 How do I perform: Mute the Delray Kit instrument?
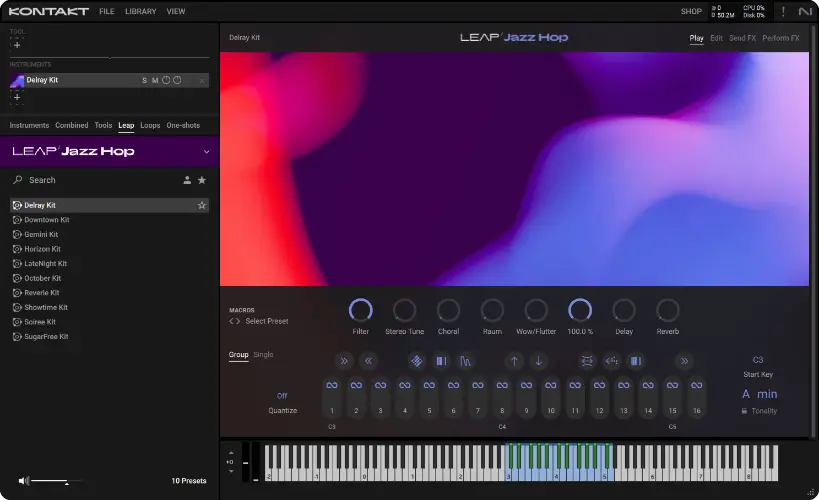155,80
